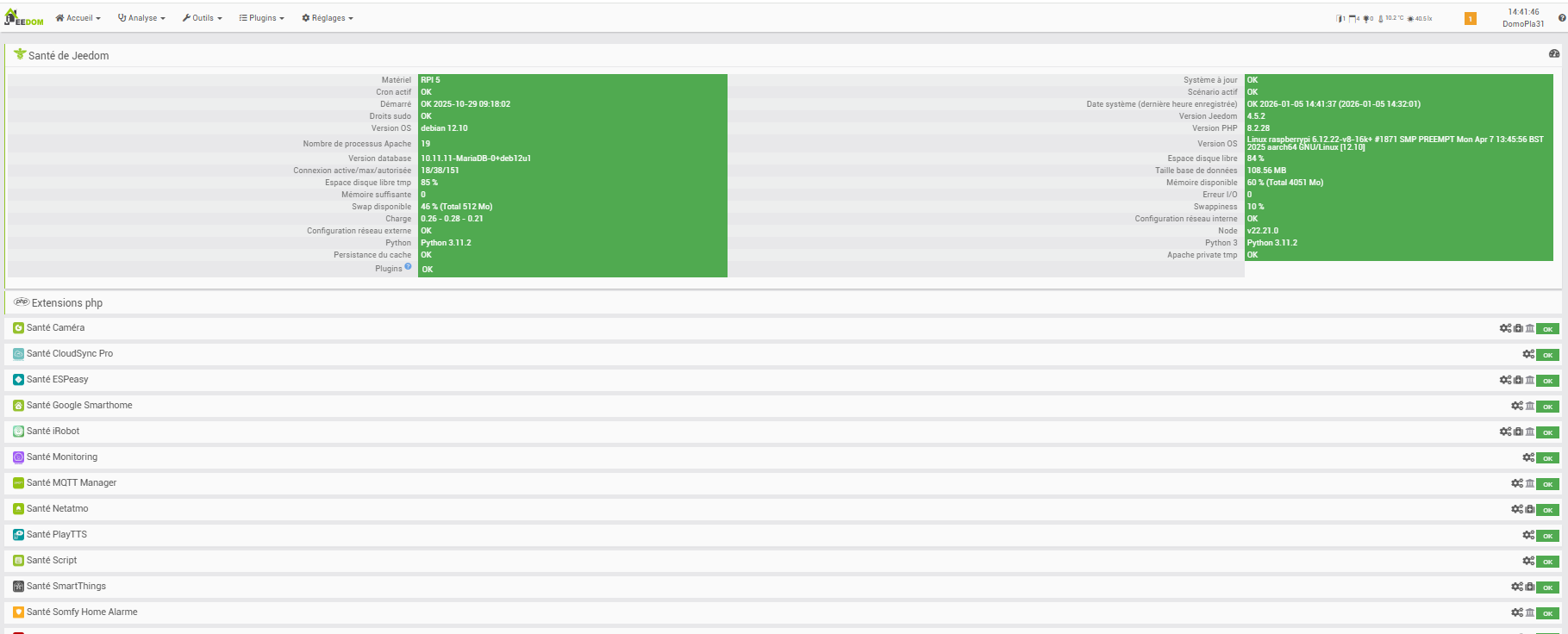1568x634 pixels.
Task: Click the Node value 'v22.21.0'
Action: (1263, 231)
